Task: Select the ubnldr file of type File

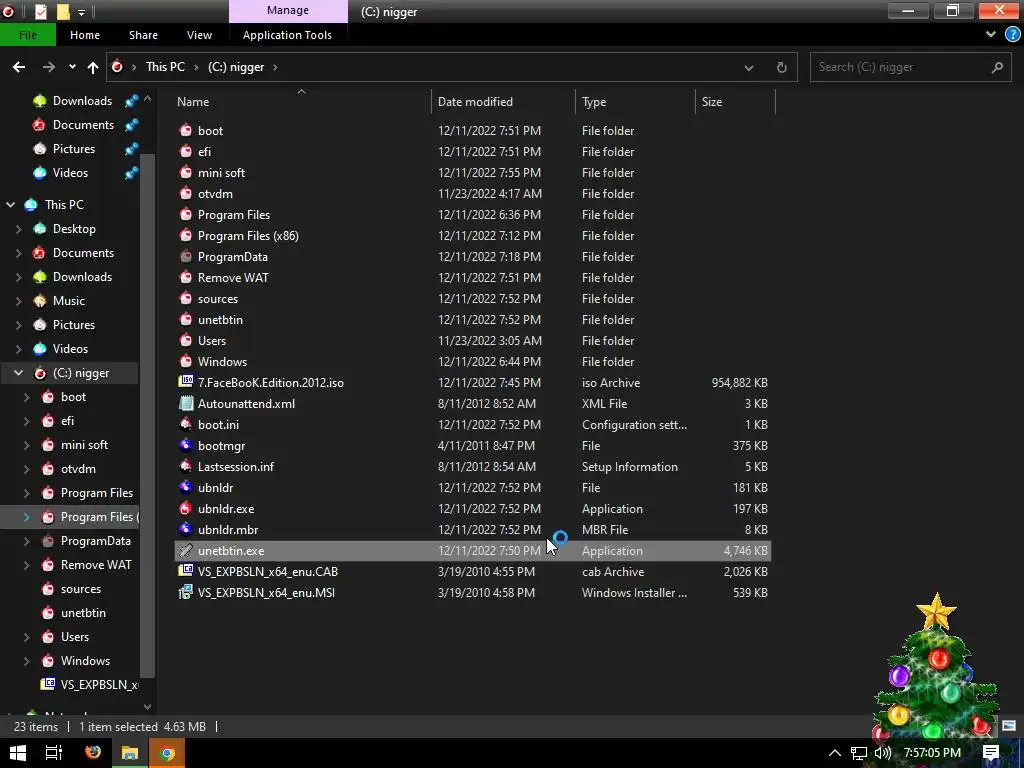Action: (473, 488)
